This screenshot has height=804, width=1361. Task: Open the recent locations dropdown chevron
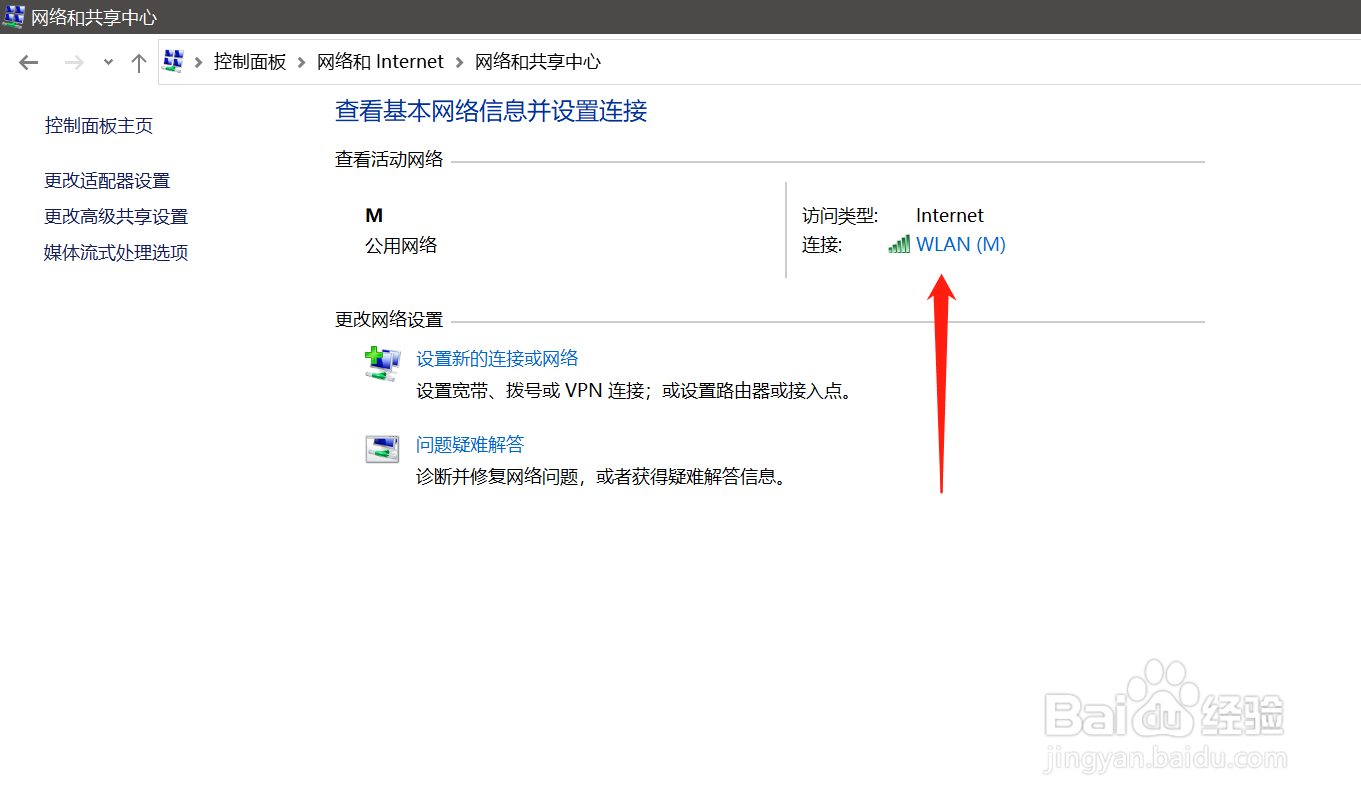(107, 61)
